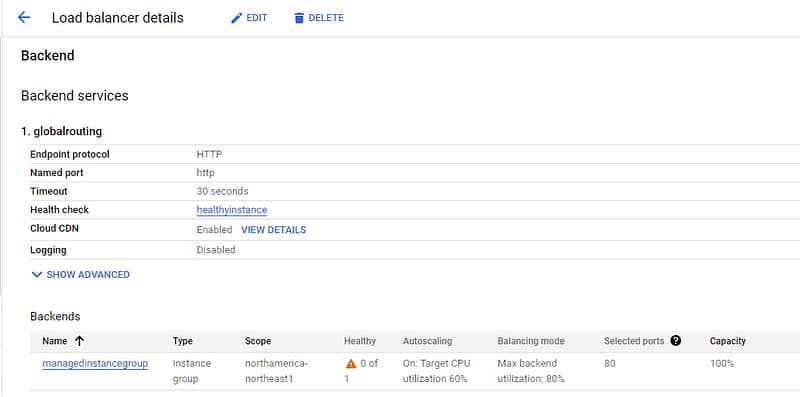Click the 'Backend' section heading

(47, 56)
